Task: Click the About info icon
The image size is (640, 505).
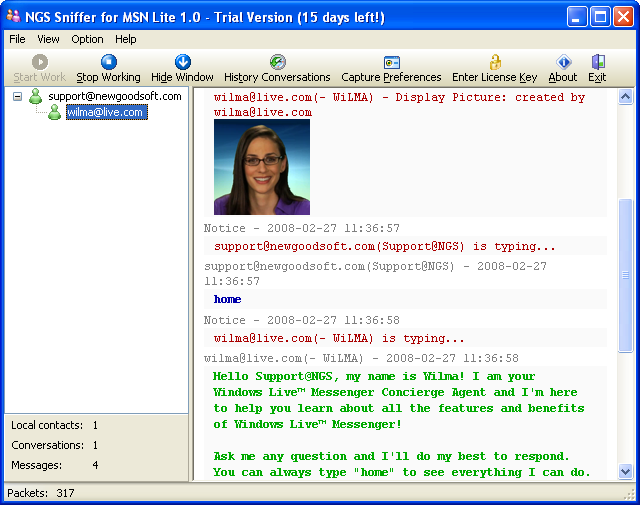Action: (x=563, y=62)
